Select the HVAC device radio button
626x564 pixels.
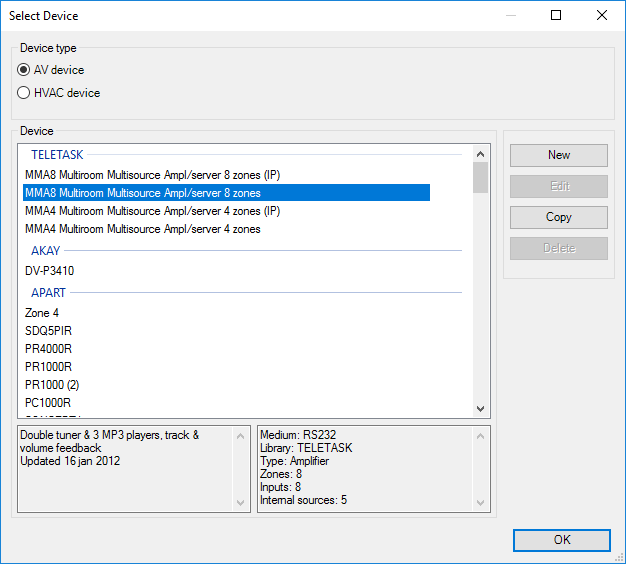point(24,93)
